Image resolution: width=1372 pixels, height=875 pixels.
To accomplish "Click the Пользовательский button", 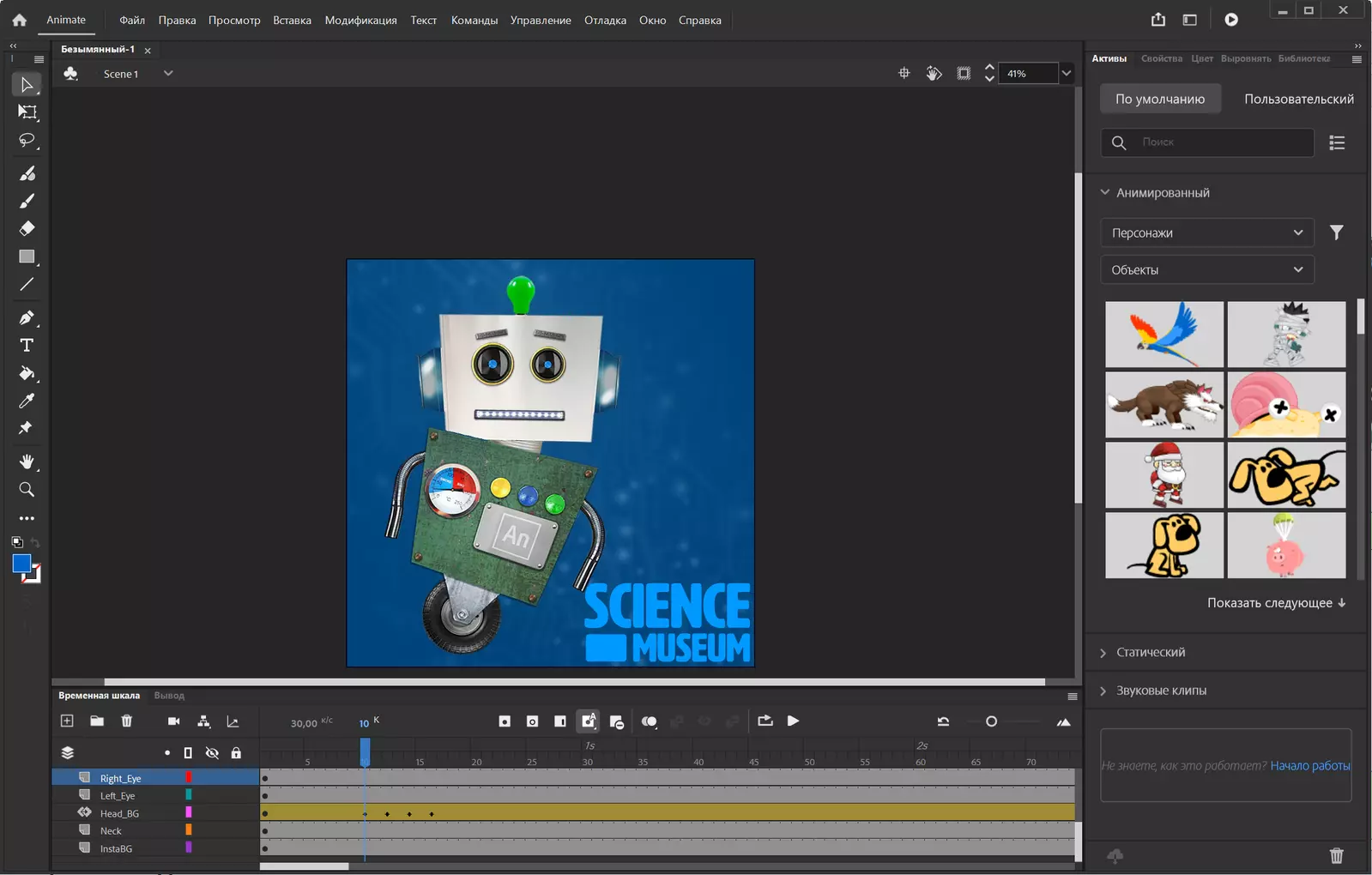I will pos(1299,99).
